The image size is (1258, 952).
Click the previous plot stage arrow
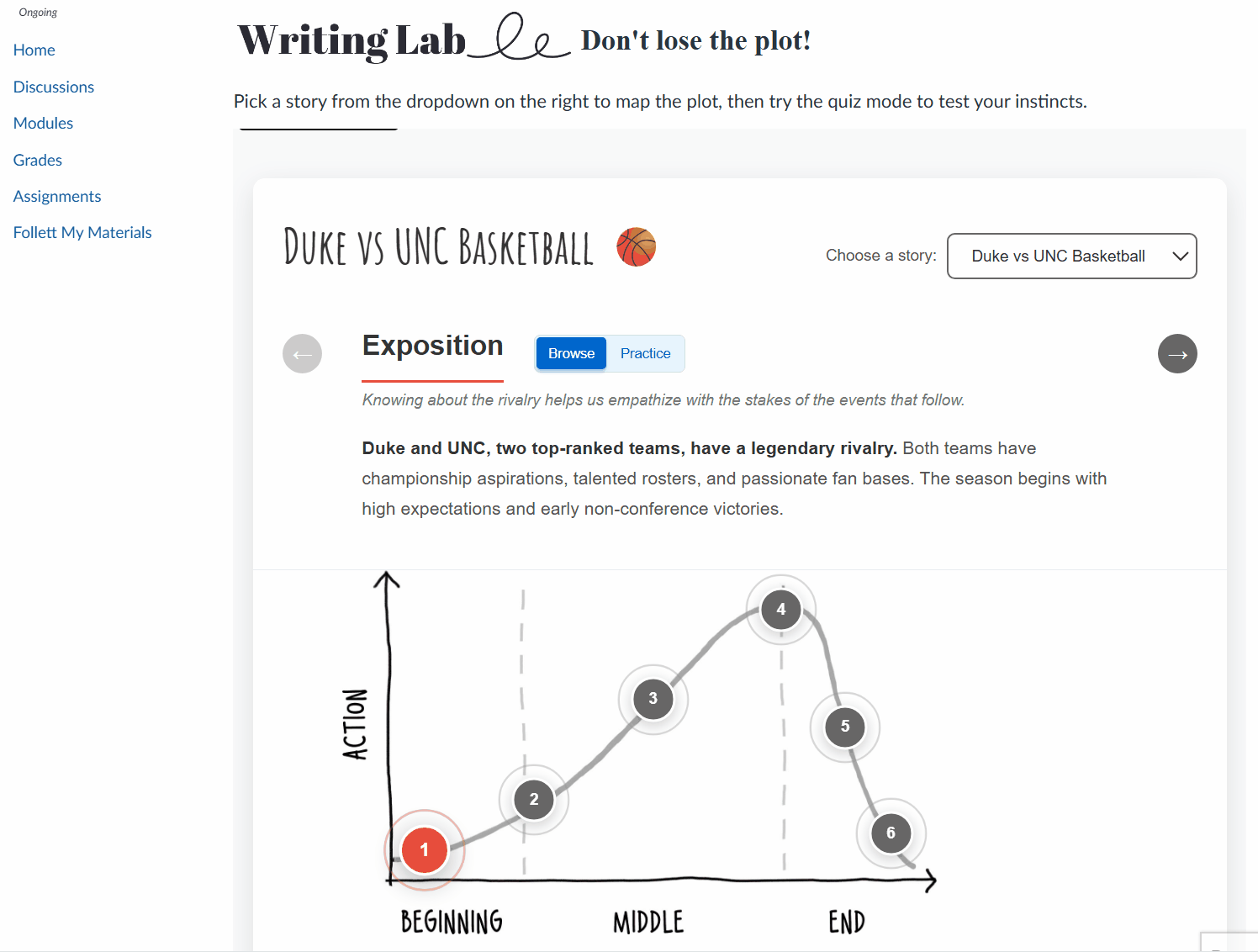[302, 353]
